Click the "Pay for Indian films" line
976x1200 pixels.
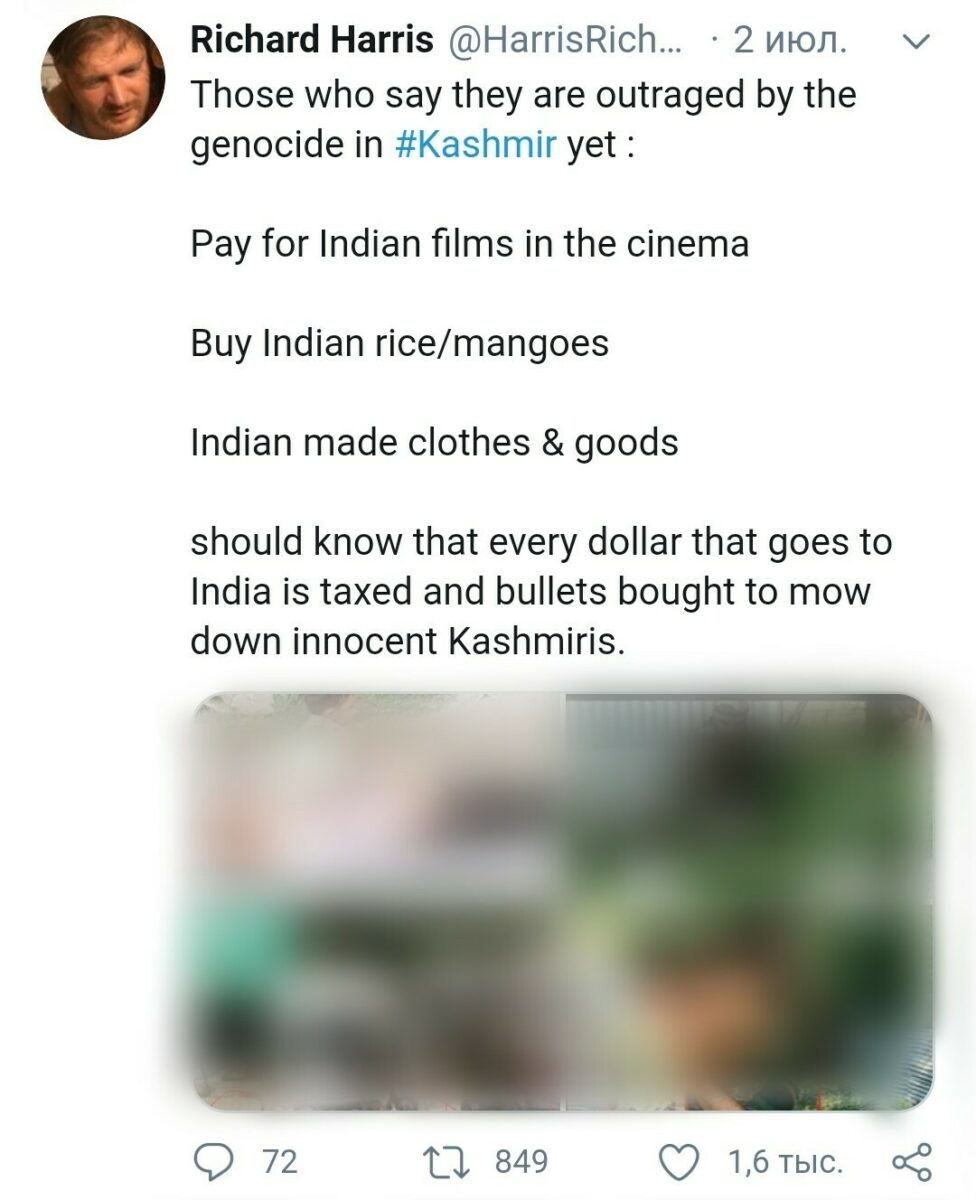(469, 244)
